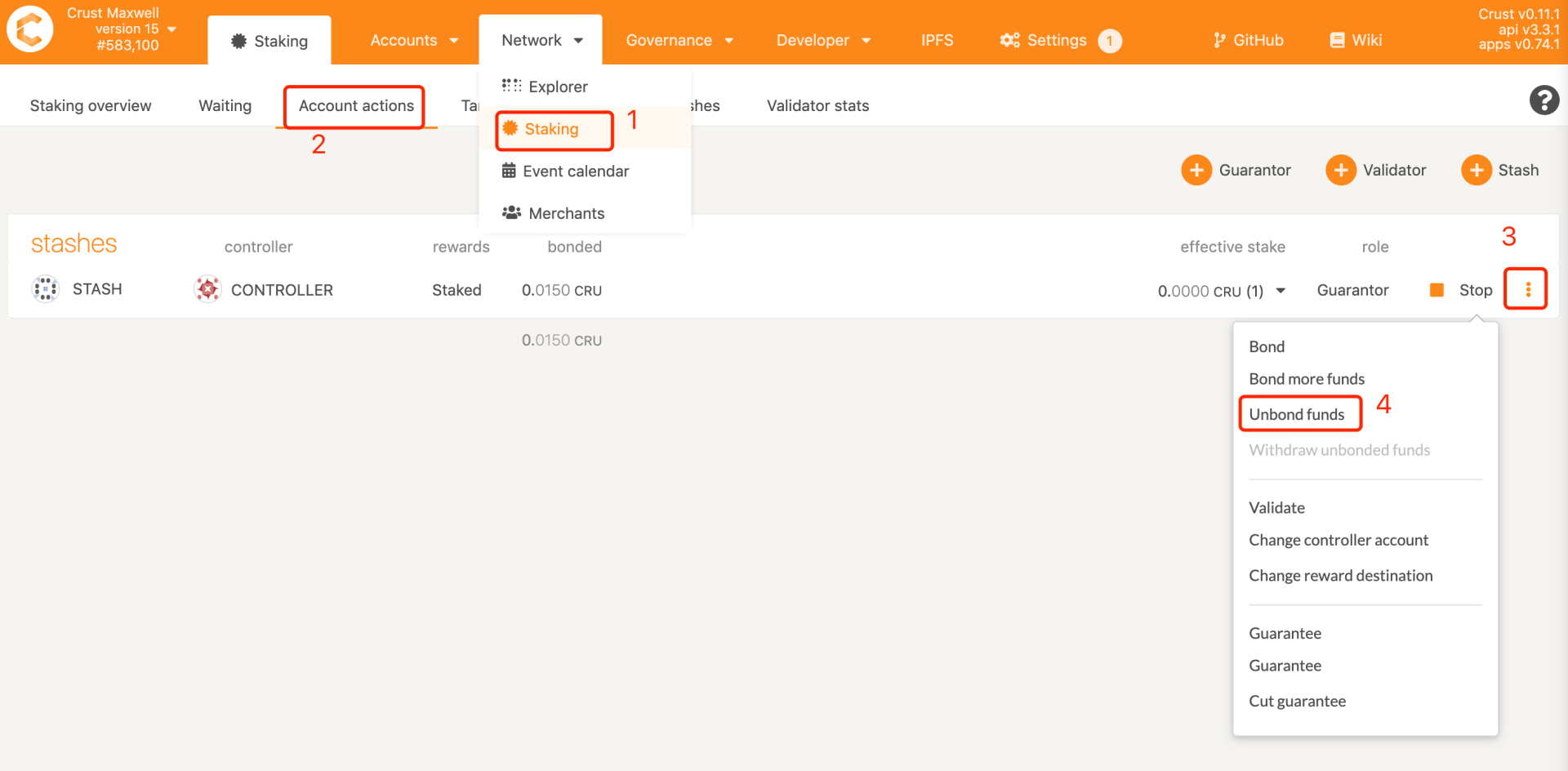Click the orange plus icon beside Stash
The height and width of the screenshot is (771, 1568).
[x=1476, y=170]
